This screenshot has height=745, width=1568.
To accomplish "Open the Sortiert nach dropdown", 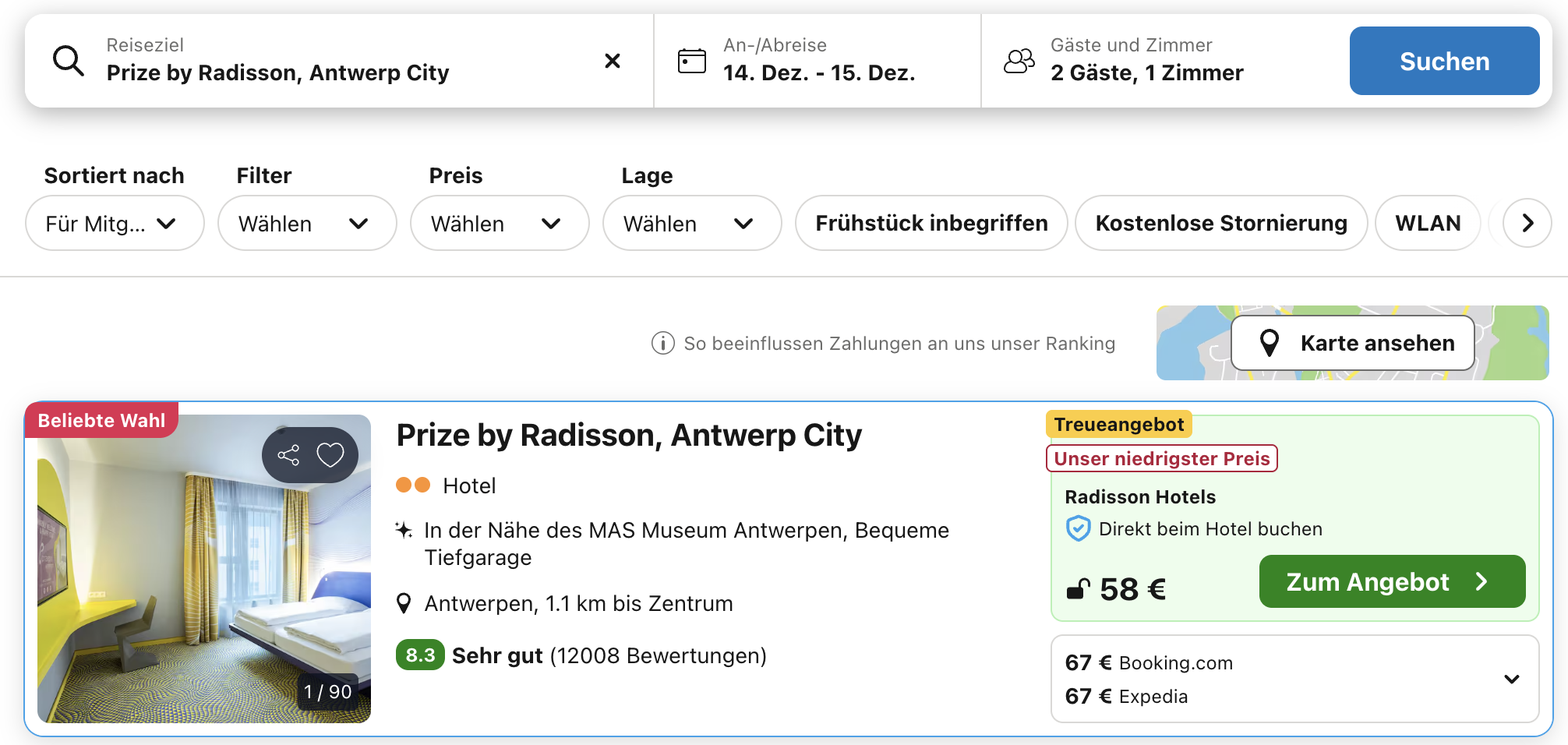I will coord(115,224).
